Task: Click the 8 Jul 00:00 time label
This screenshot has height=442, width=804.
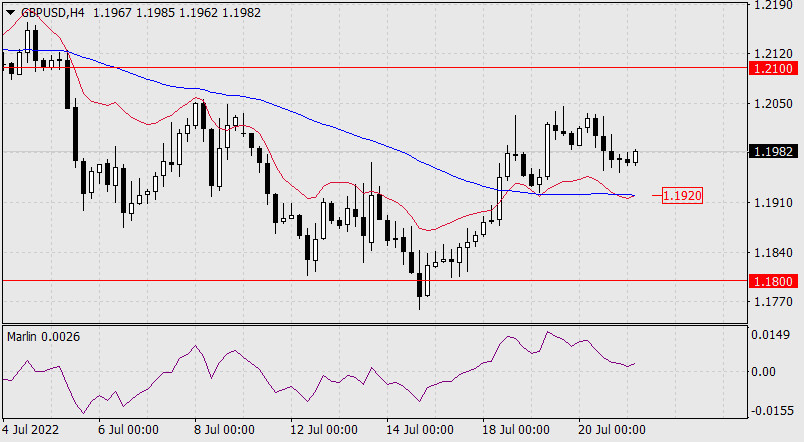Action: 224,430
